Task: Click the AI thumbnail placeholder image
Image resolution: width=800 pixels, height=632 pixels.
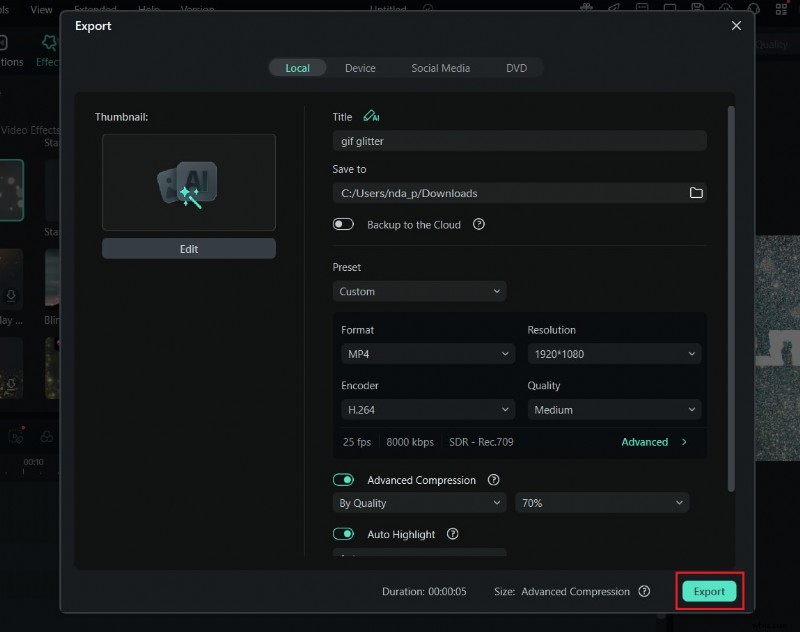Action: (x=189, y=183)
